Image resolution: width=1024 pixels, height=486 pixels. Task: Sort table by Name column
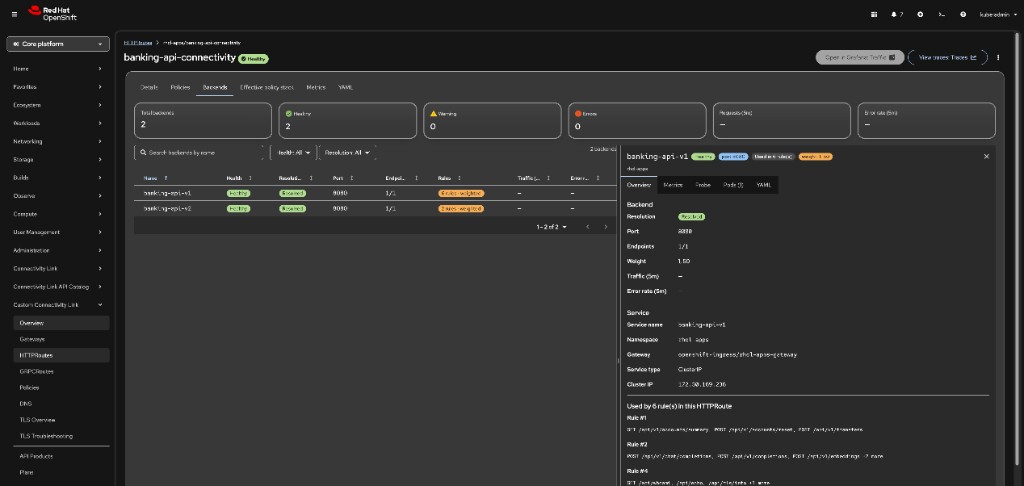(156, 178)
